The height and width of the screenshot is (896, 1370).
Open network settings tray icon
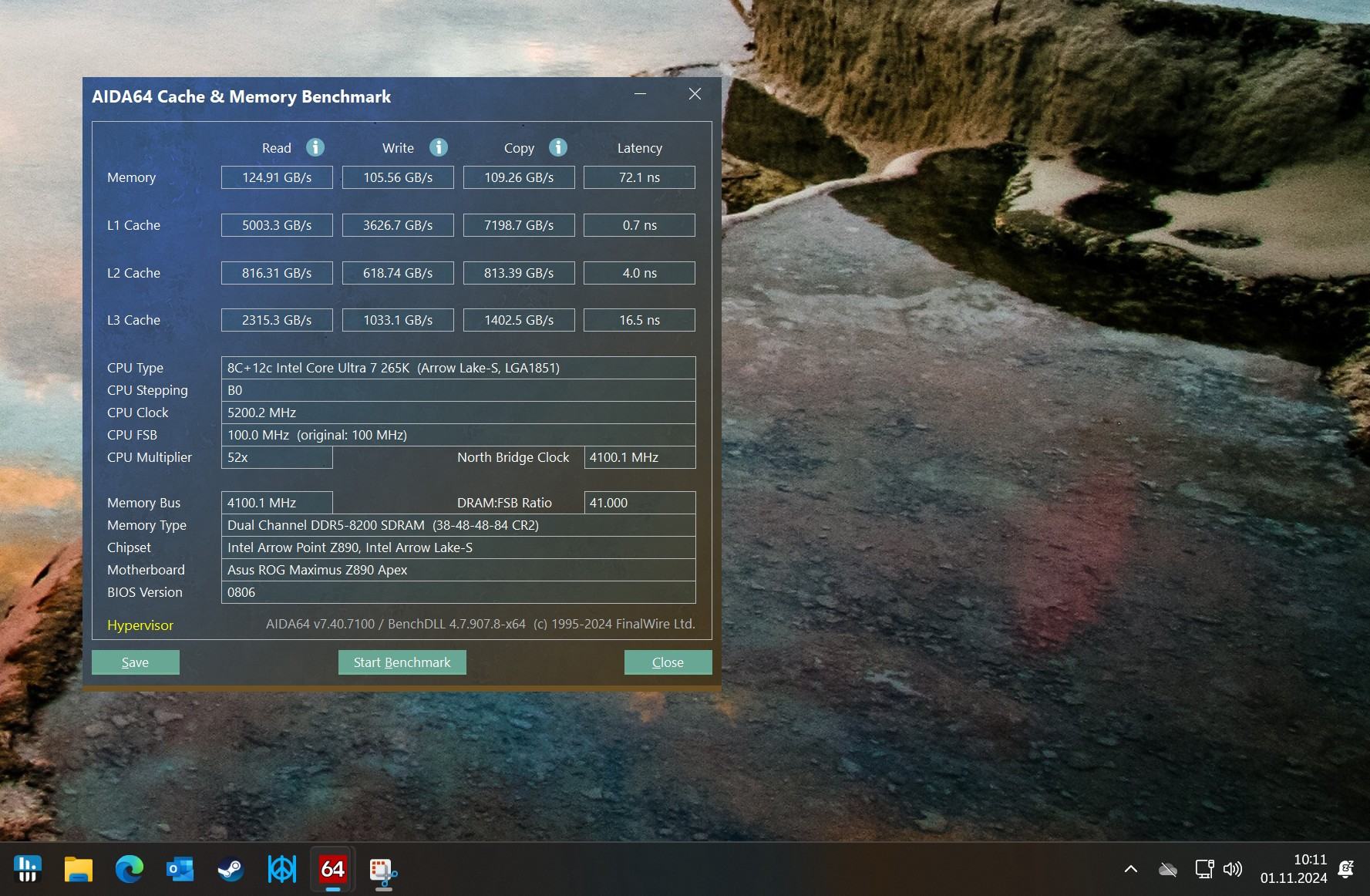pyautogui.click(x=1204, y=869)
